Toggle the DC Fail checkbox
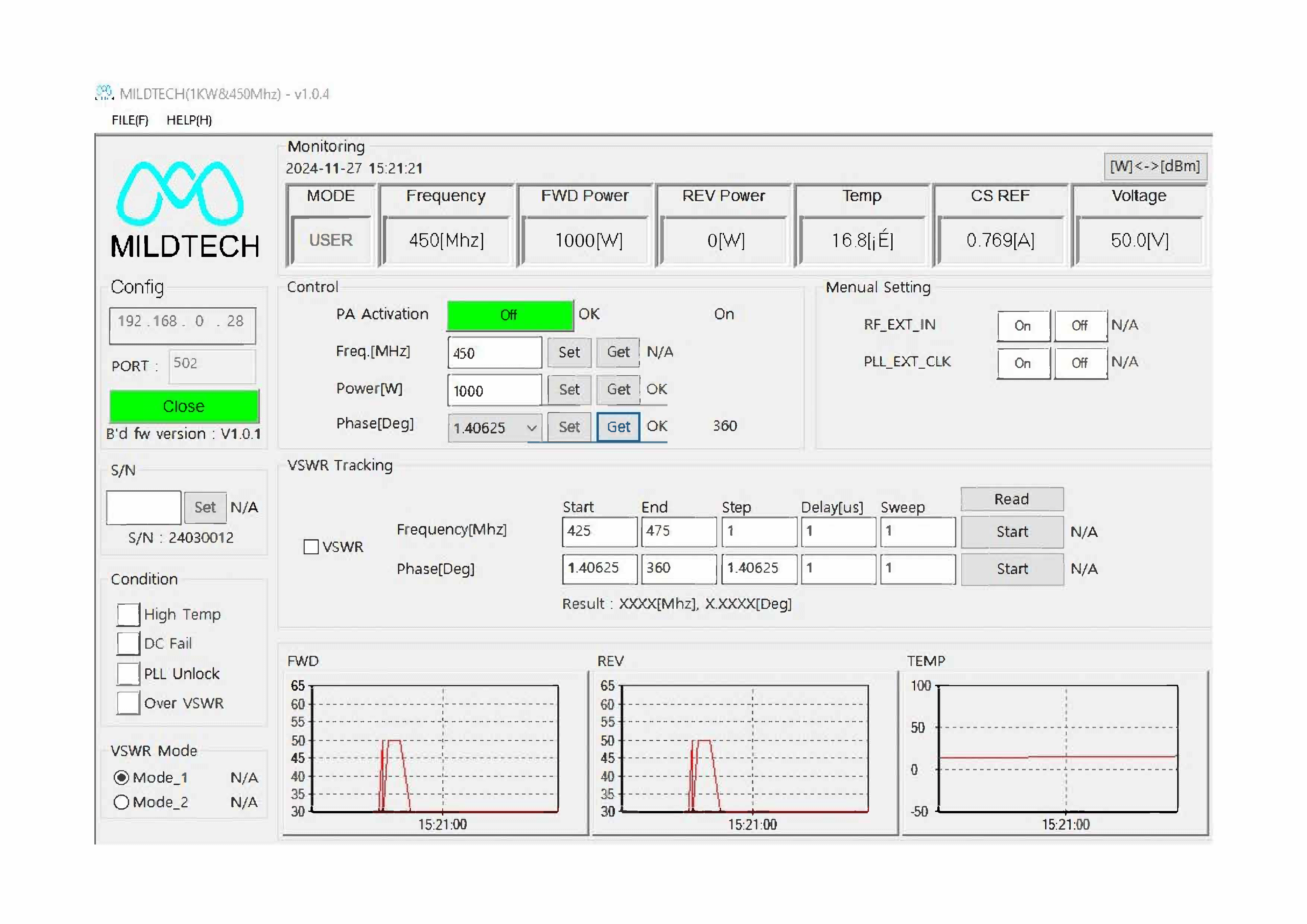Image resolution: width=1307 pixels, height=924 pixels. pyautogui.click(x=128, y=644)
